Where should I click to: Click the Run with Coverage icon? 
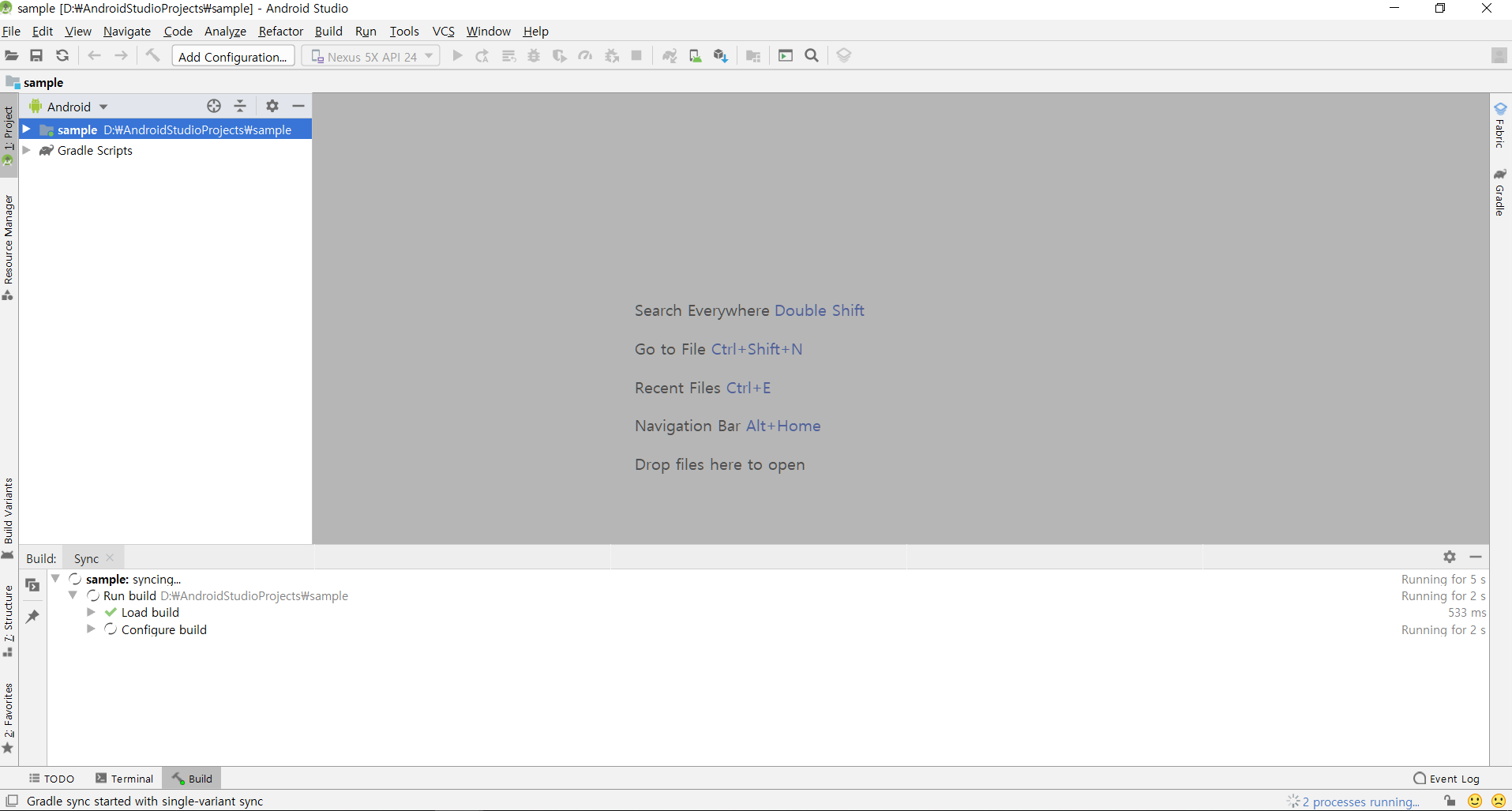click(x=560, y=56)
